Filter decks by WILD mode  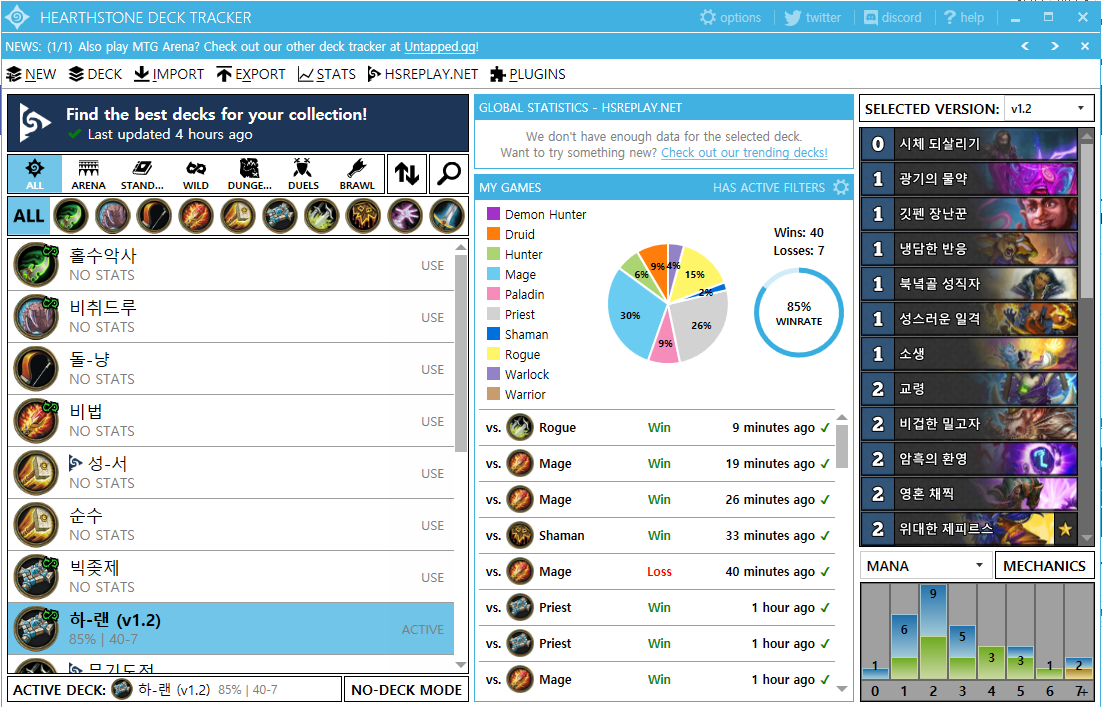tap(195, 174)
